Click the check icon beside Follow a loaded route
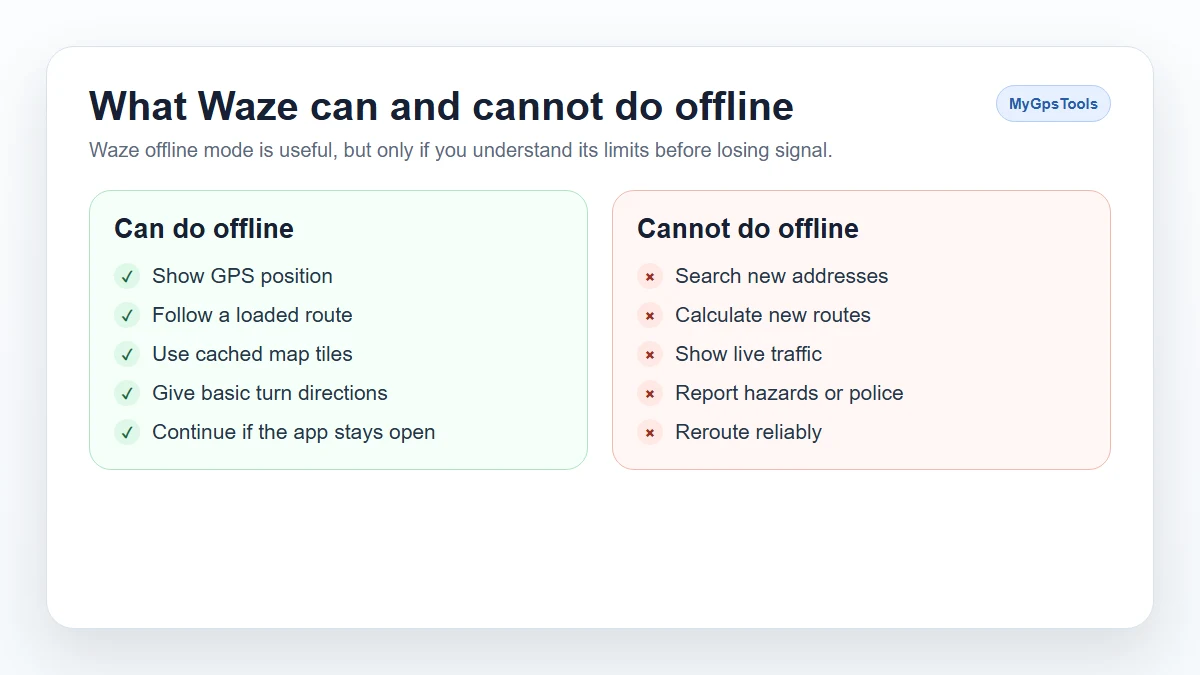1200x675 pixels. pos(127,315)
